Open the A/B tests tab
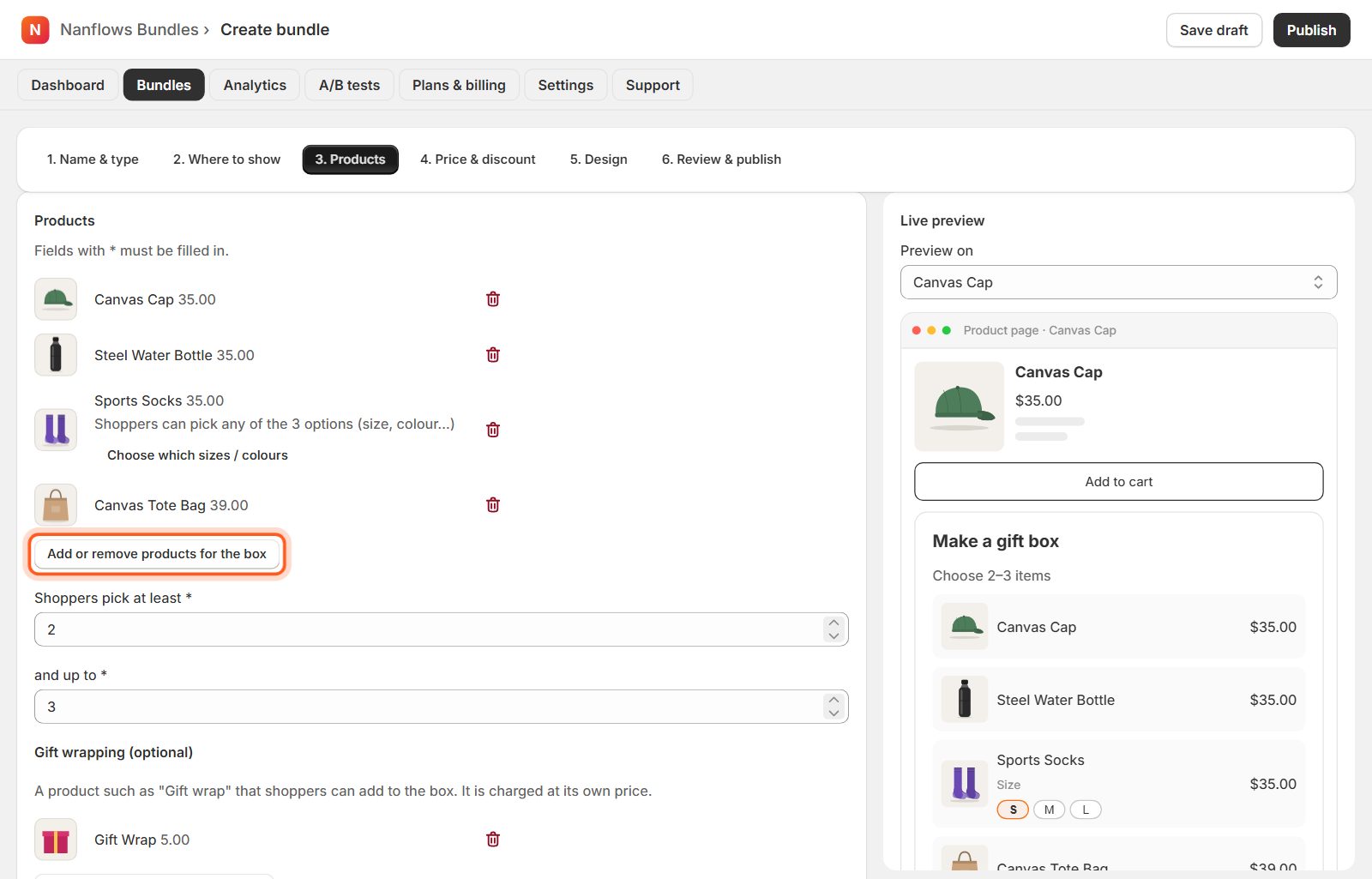 coord(349,85)
